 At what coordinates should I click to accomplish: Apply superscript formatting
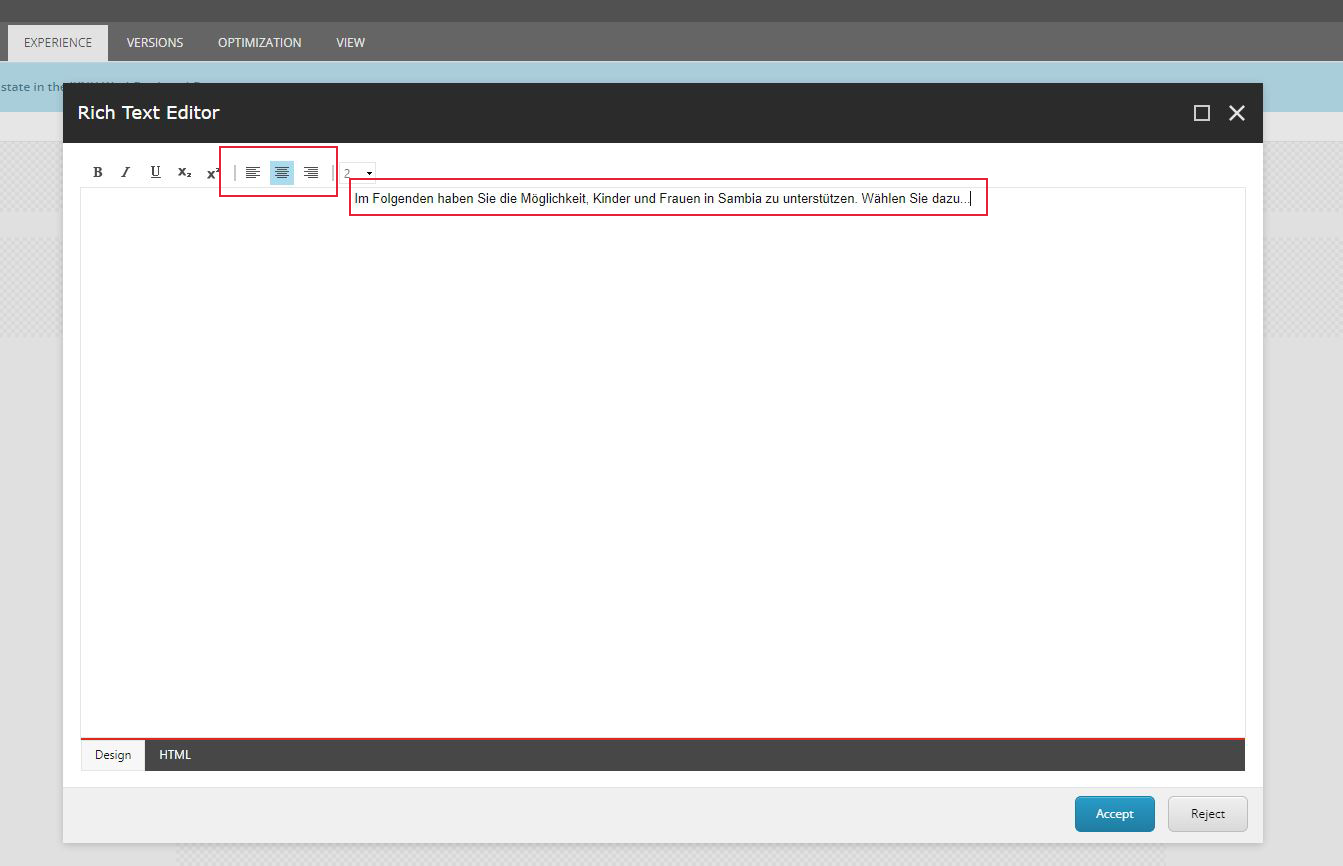(x=213, y=172)
